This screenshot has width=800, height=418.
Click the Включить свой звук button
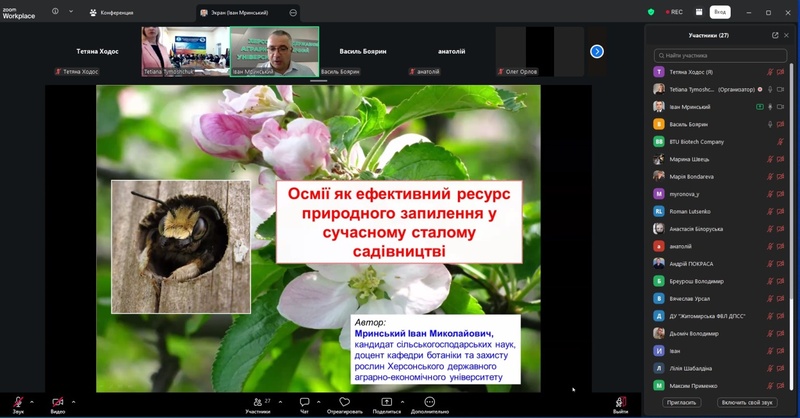[747, 402]
